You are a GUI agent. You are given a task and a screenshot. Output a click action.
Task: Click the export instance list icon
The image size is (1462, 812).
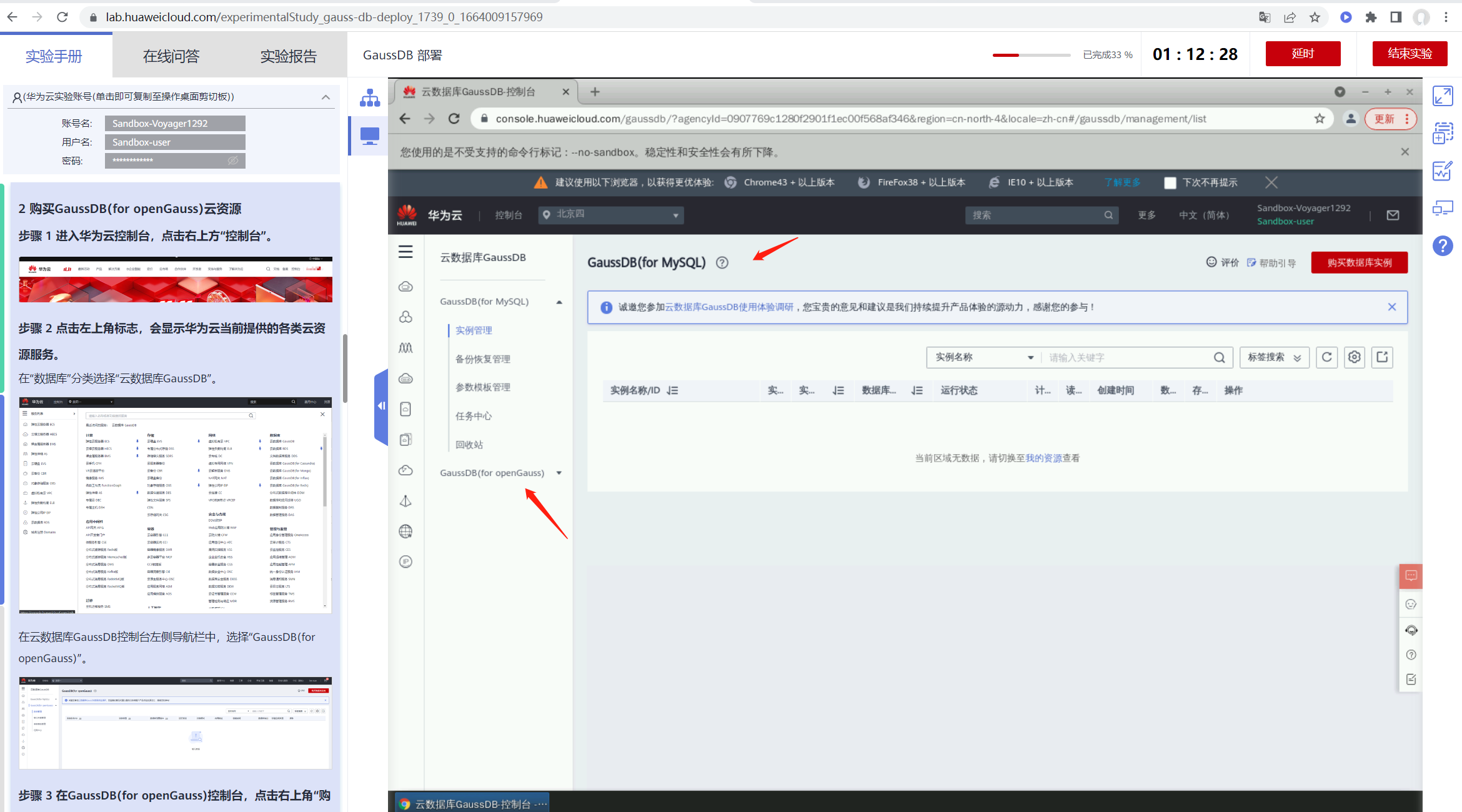coord(1382,357)
